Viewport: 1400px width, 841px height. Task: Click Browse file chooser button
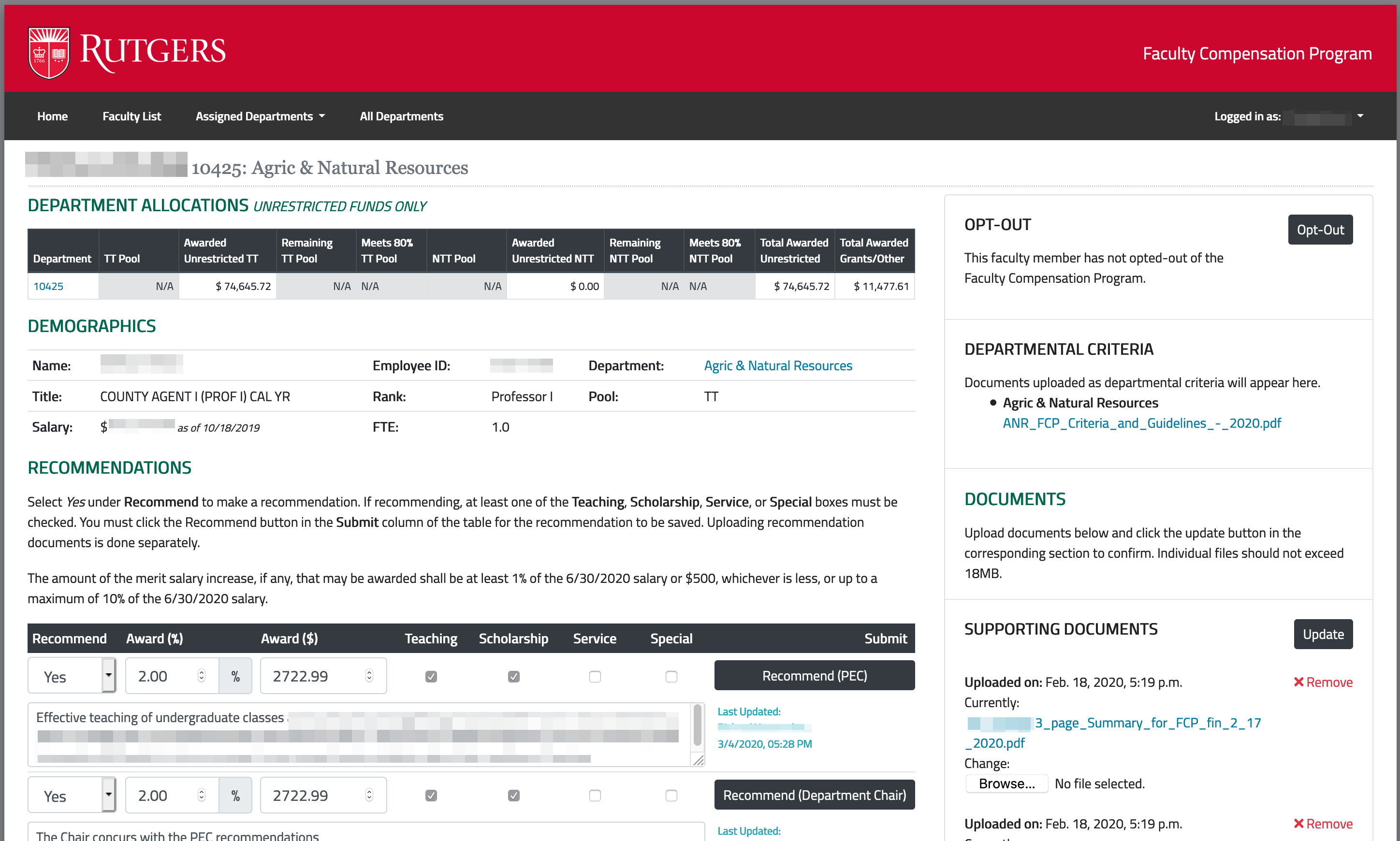[1006, 784]
